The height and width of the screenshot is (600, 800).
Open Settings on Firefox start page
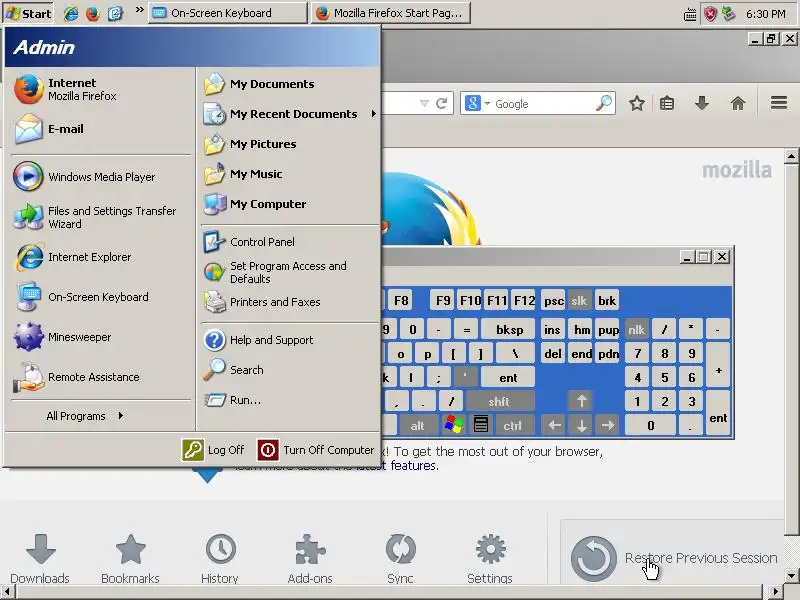[x=490, y=559]
